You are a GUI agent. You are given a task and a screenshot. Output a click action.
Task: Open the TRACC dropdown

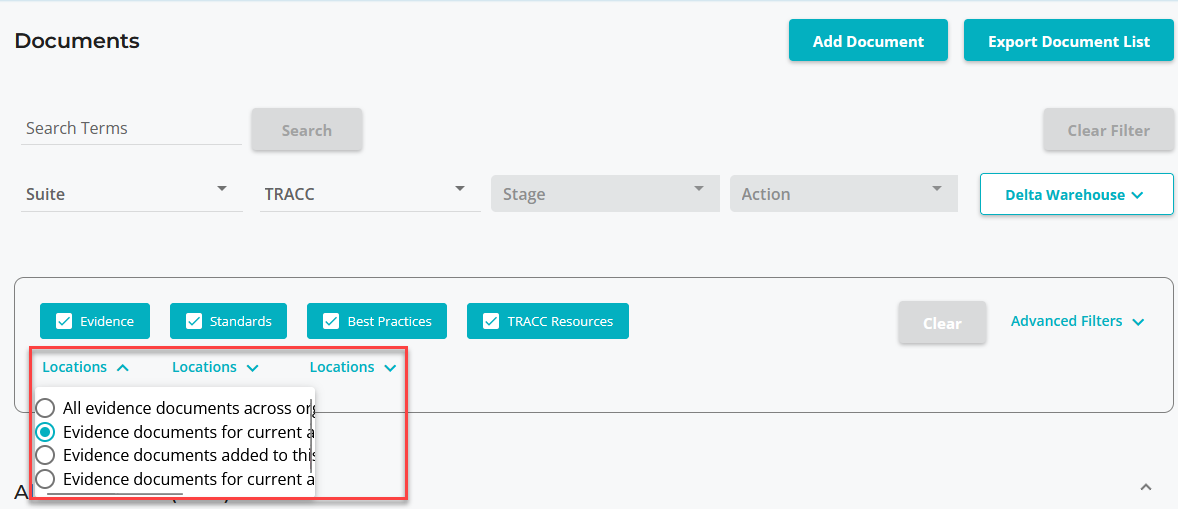click(x=369, y=194)
